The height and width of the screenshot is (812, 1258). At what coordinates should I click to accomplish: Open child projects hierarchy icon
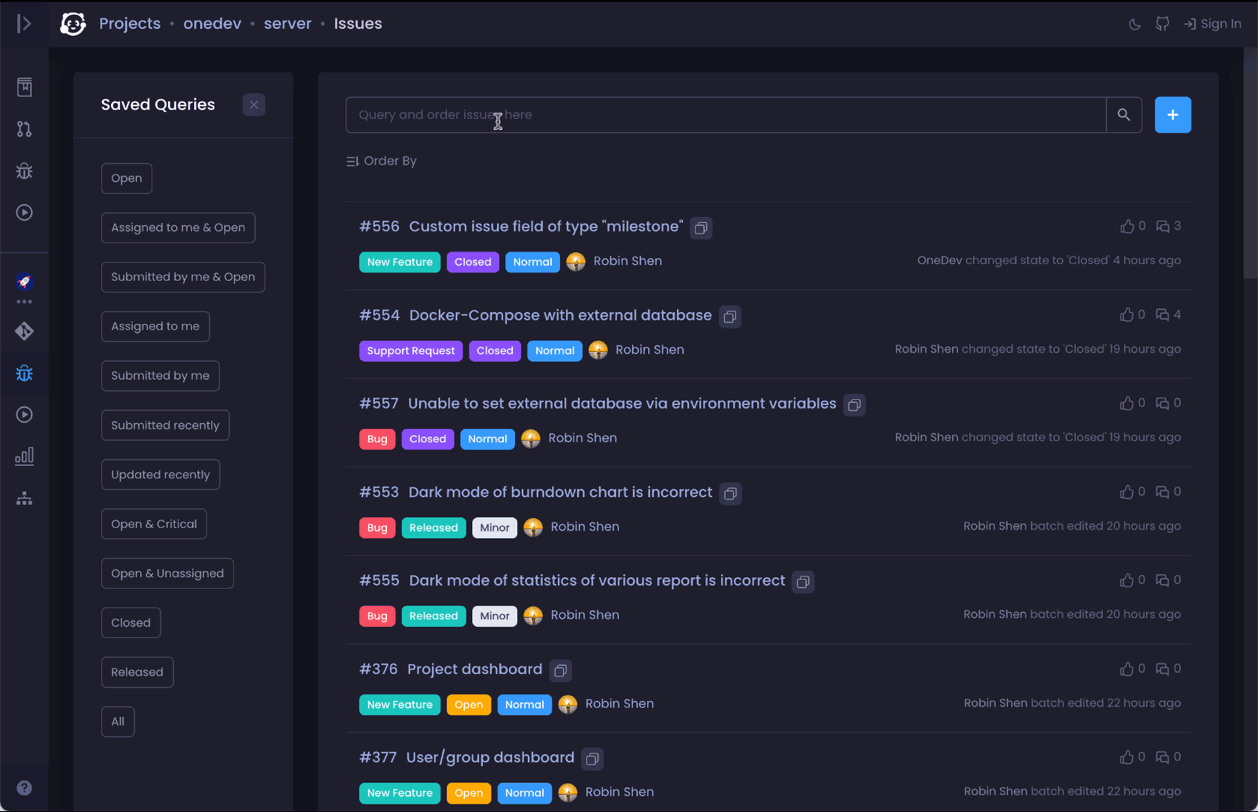click(24, 499)
